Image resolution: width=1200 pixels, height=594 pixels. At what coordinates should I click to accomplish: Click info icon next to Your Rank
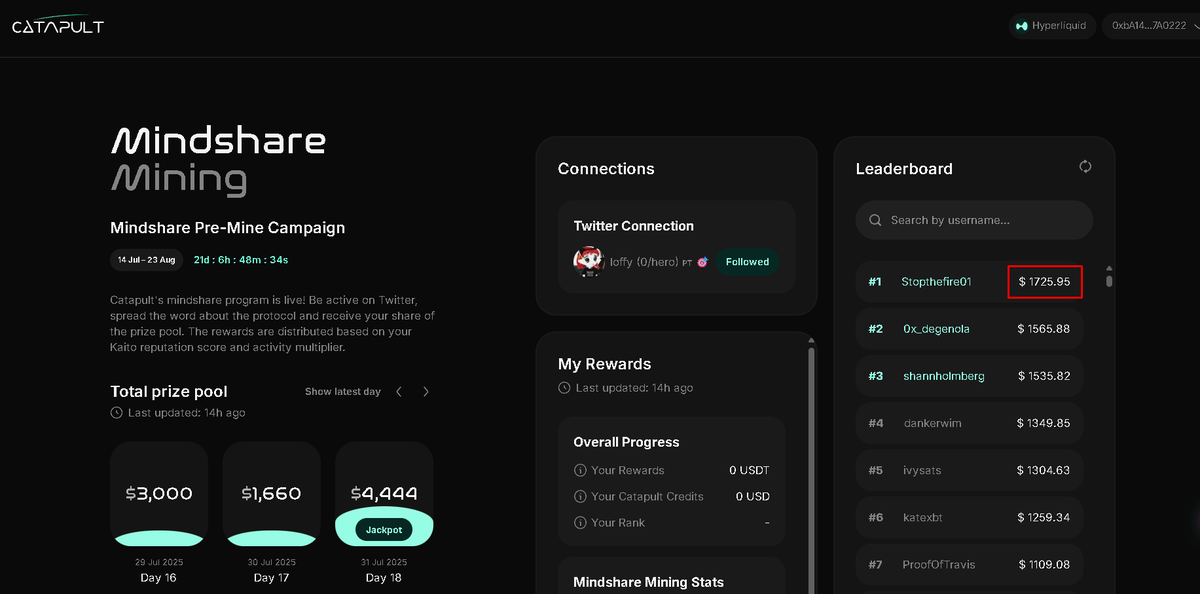[580, 522]
